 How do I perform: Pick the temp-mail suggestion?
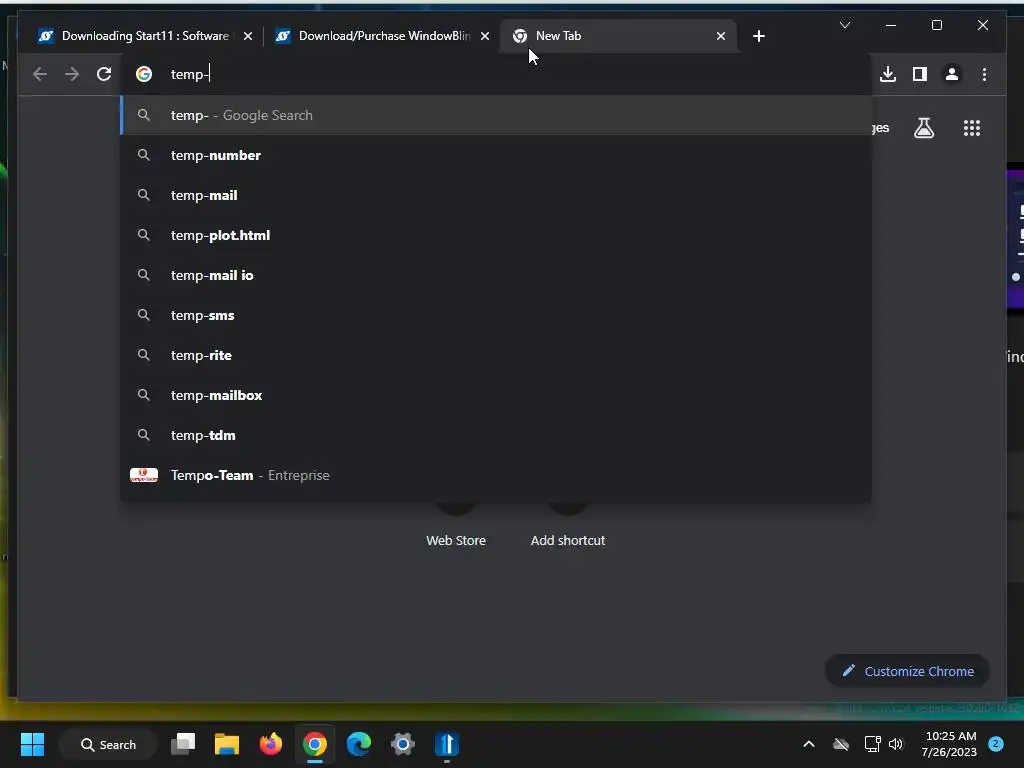click(x=496, y=195)
